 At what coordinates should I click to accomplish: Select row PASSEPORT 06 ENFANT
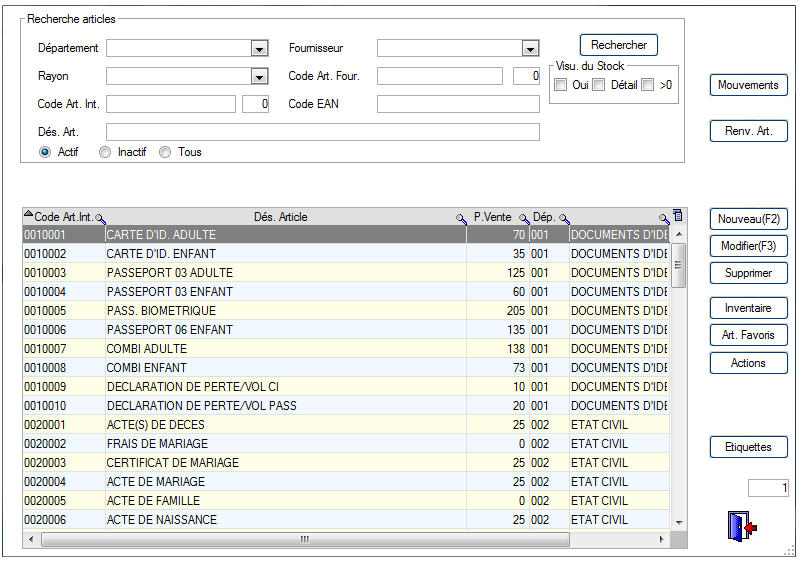[346, 329]
